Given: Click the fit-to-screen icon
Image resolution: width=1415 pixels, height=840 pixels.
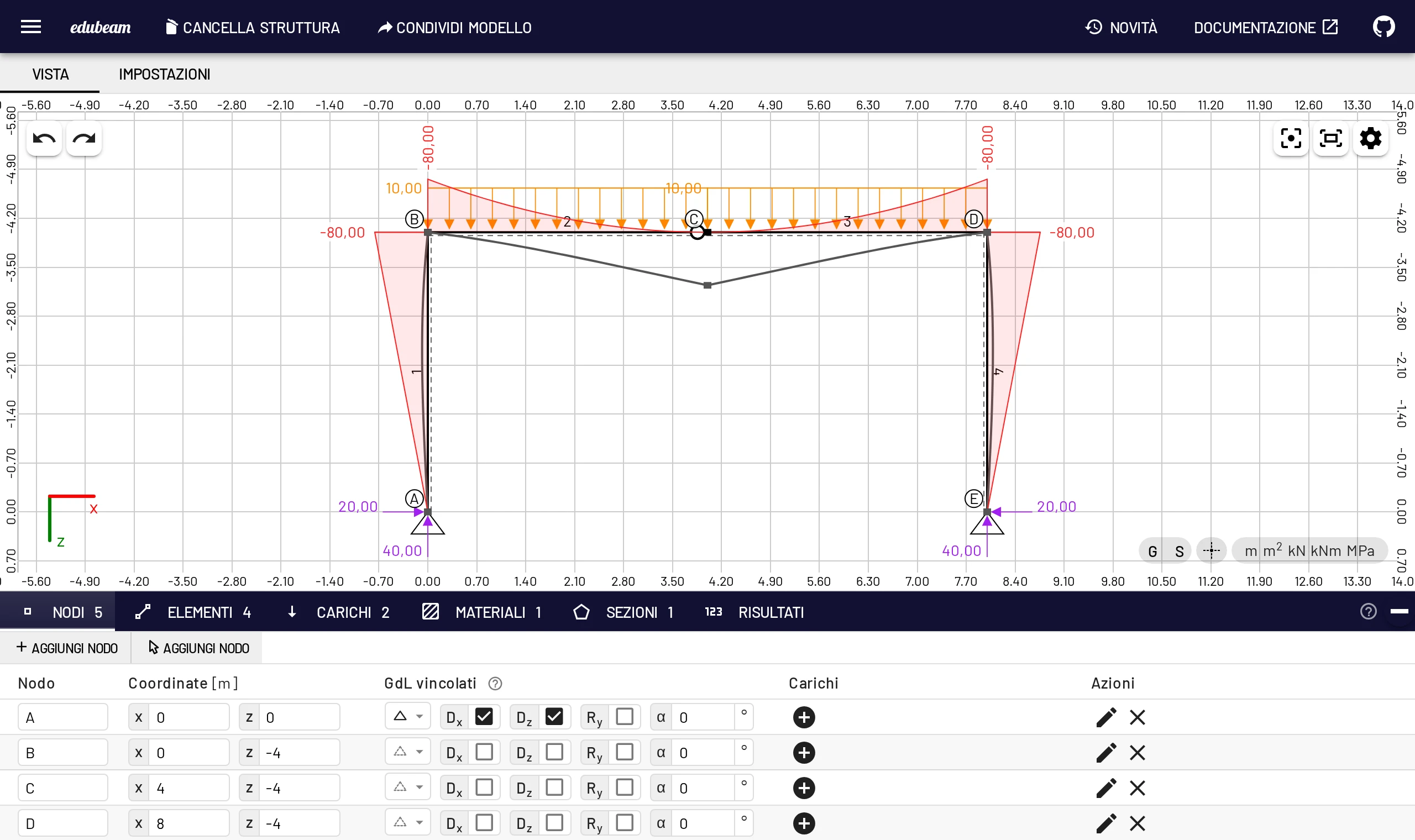Looking at the screenshot, I should click(x=1330, y=138).
